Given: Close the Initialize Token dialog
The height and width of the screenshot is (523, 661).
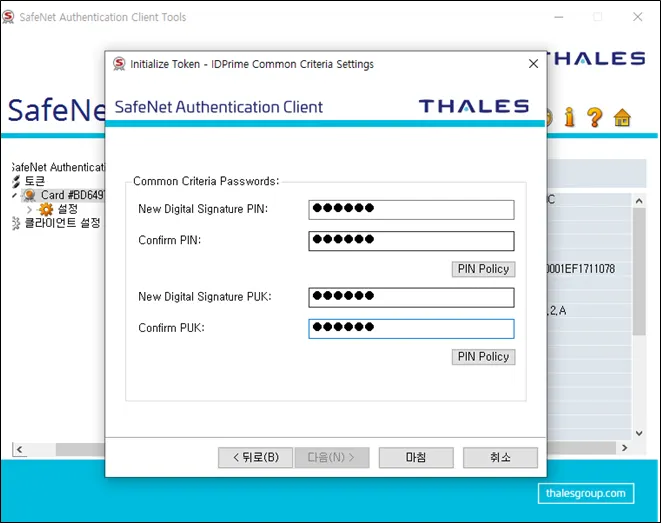Looking at the screenshot, I should pyautogui.click(x=533, y=64).
